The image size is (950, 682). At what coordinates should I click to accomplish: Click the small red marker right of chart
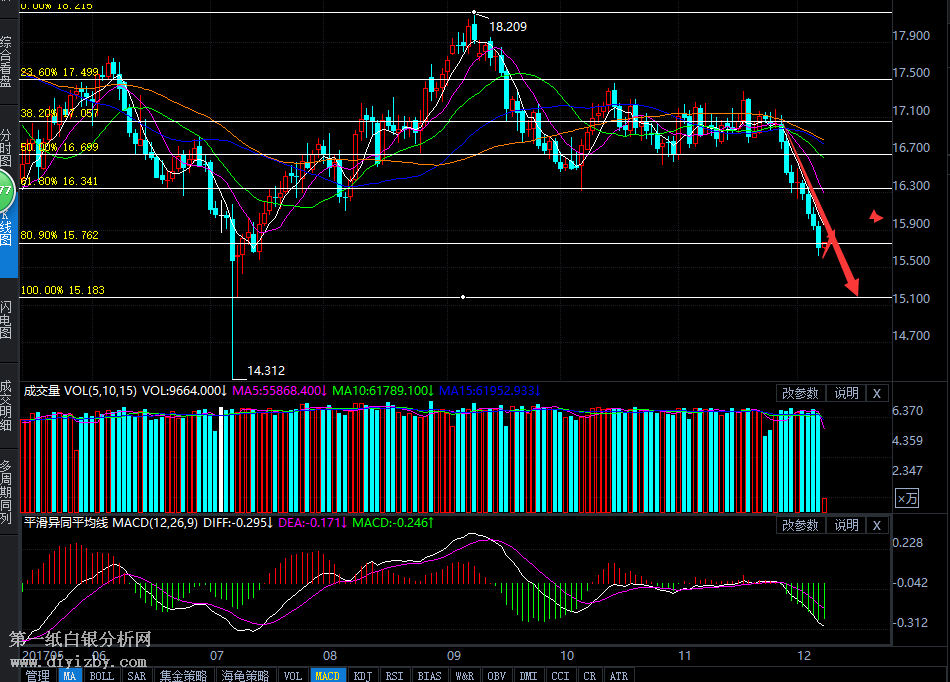click(x=875, y=216)
